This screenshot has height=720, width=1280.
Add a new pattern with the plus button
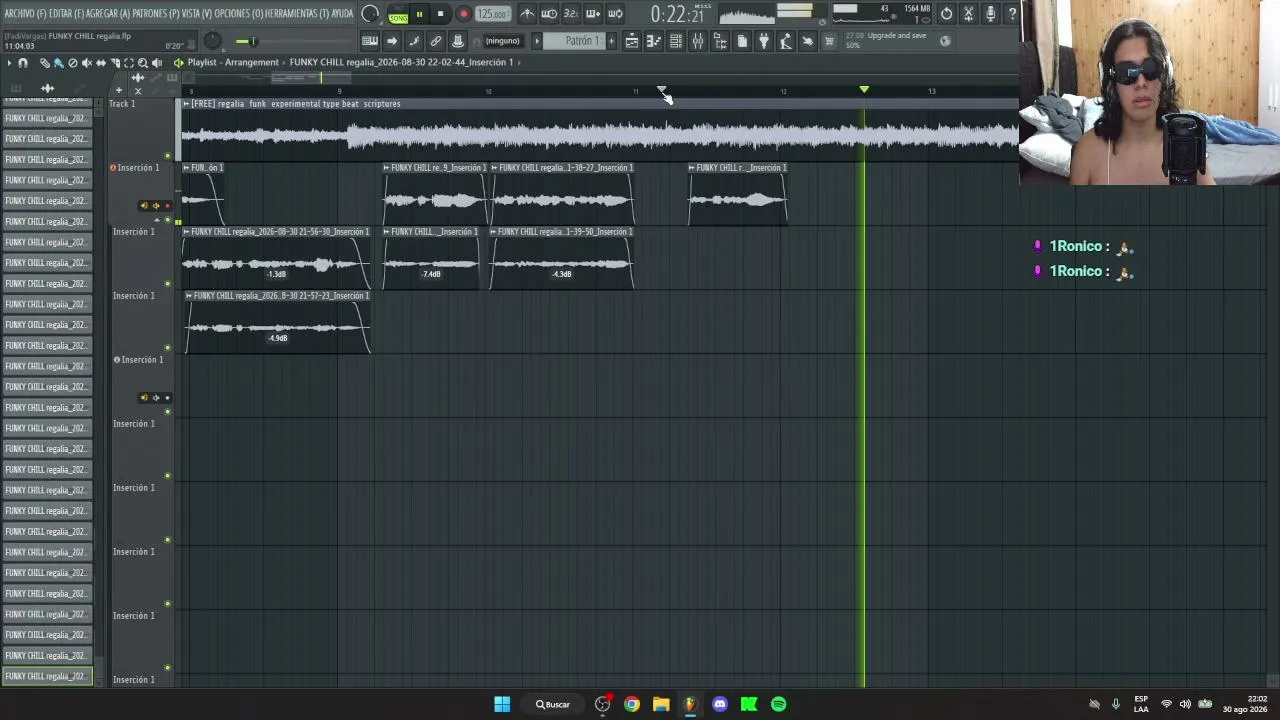click(612, 41)
